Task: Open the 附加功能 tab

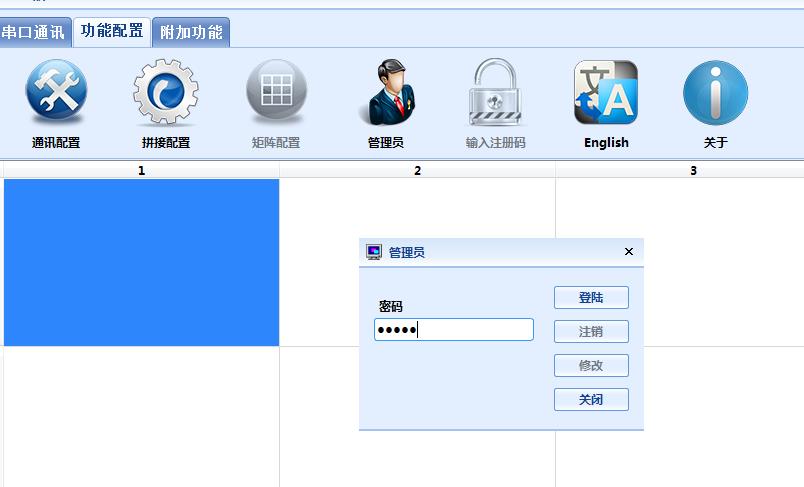Action: coord(191,32)
